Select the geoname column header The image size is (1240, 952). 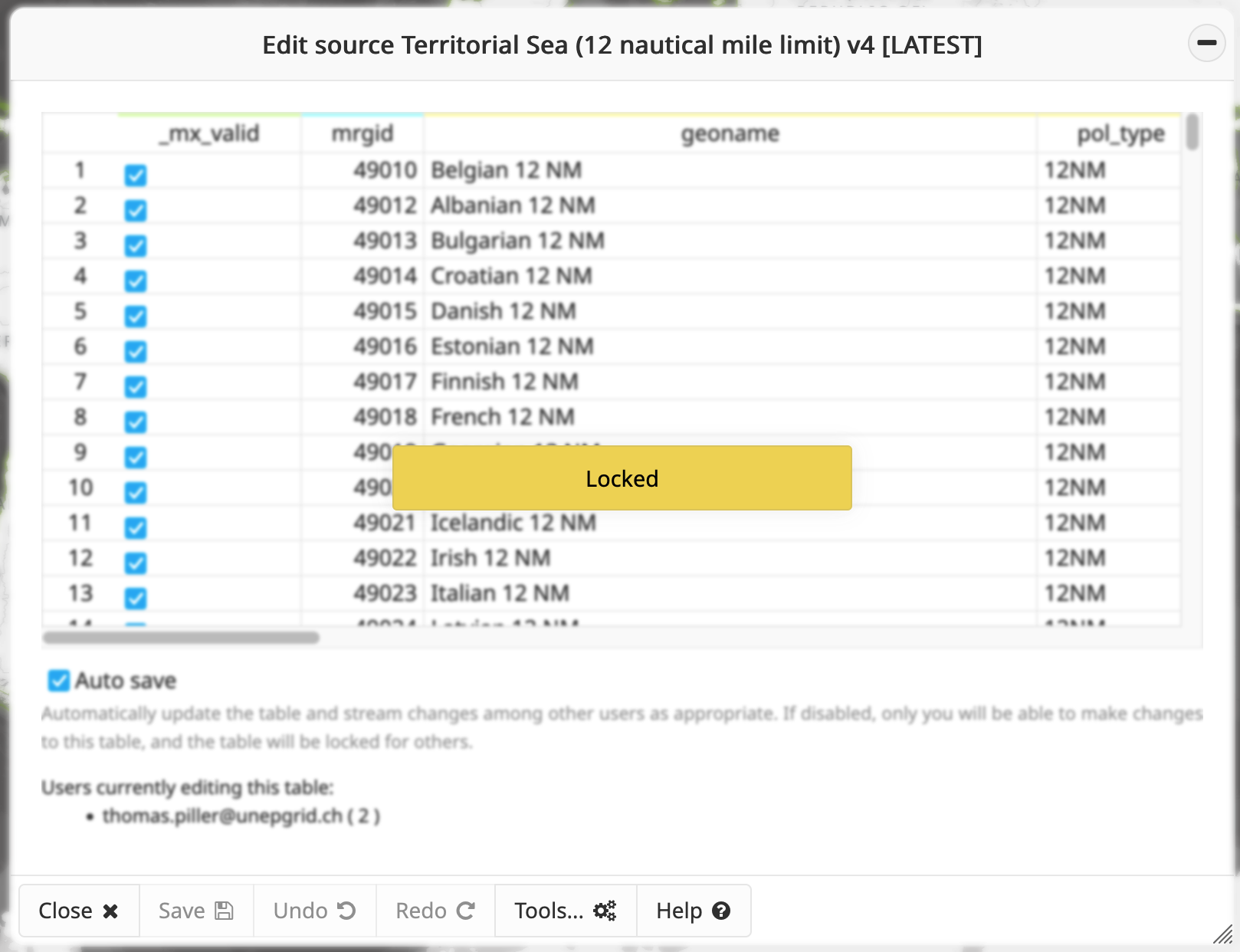pos(730,134)
